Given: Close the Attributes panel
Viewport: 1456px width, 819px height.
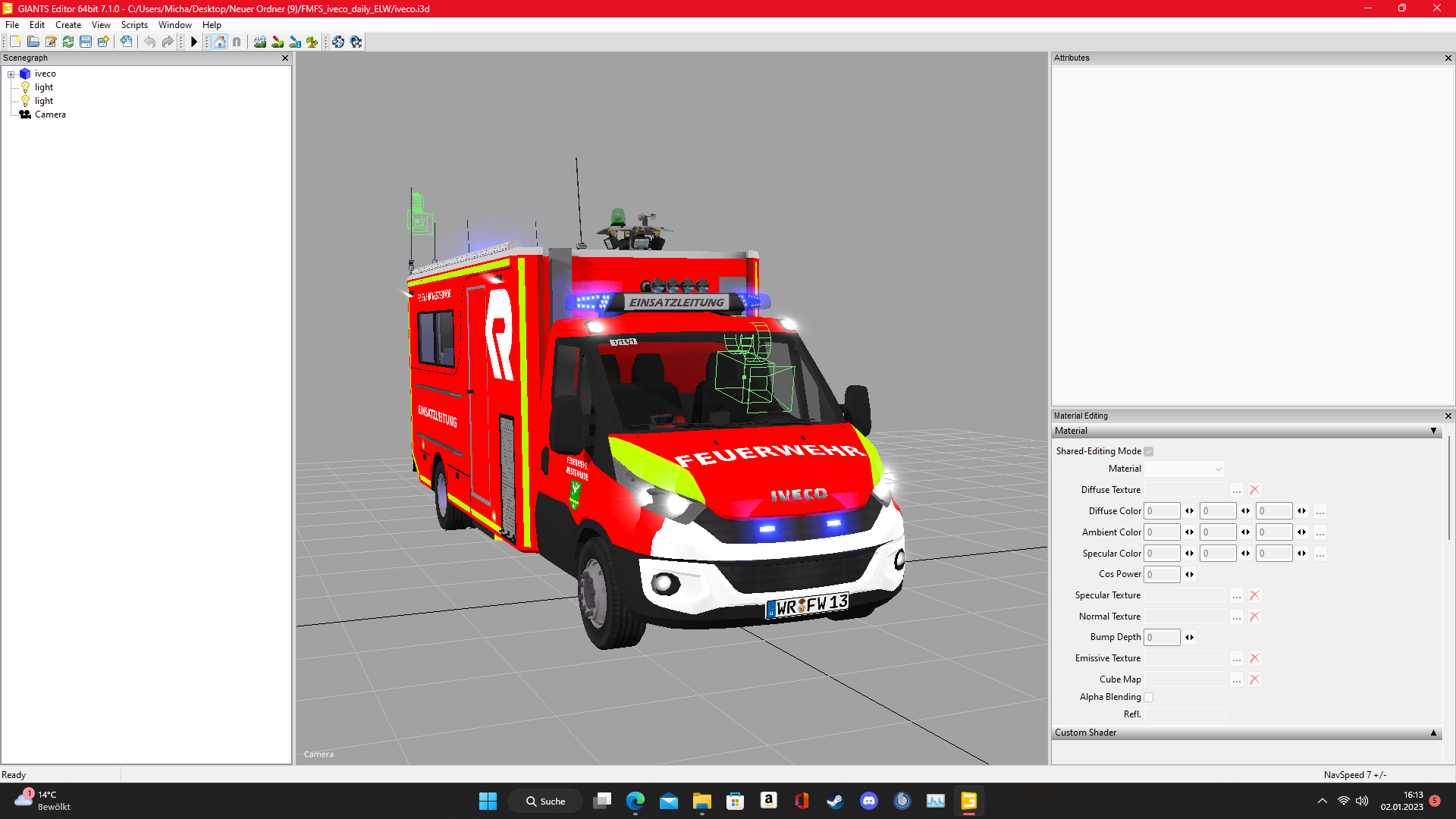Looking at the screenshot, I should (1448, 58).
